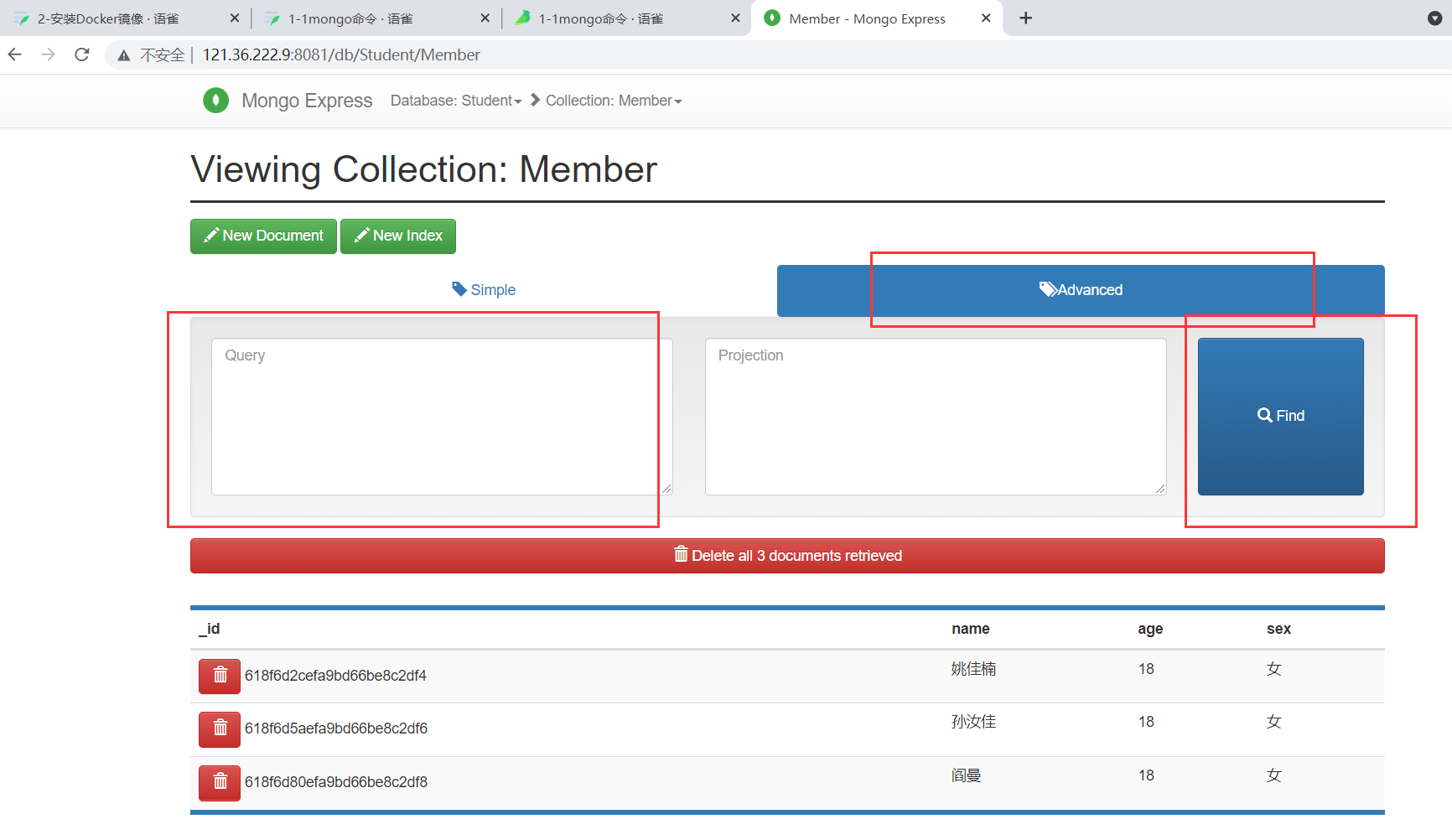Open the Mongo Express home link

coord(307,101)
